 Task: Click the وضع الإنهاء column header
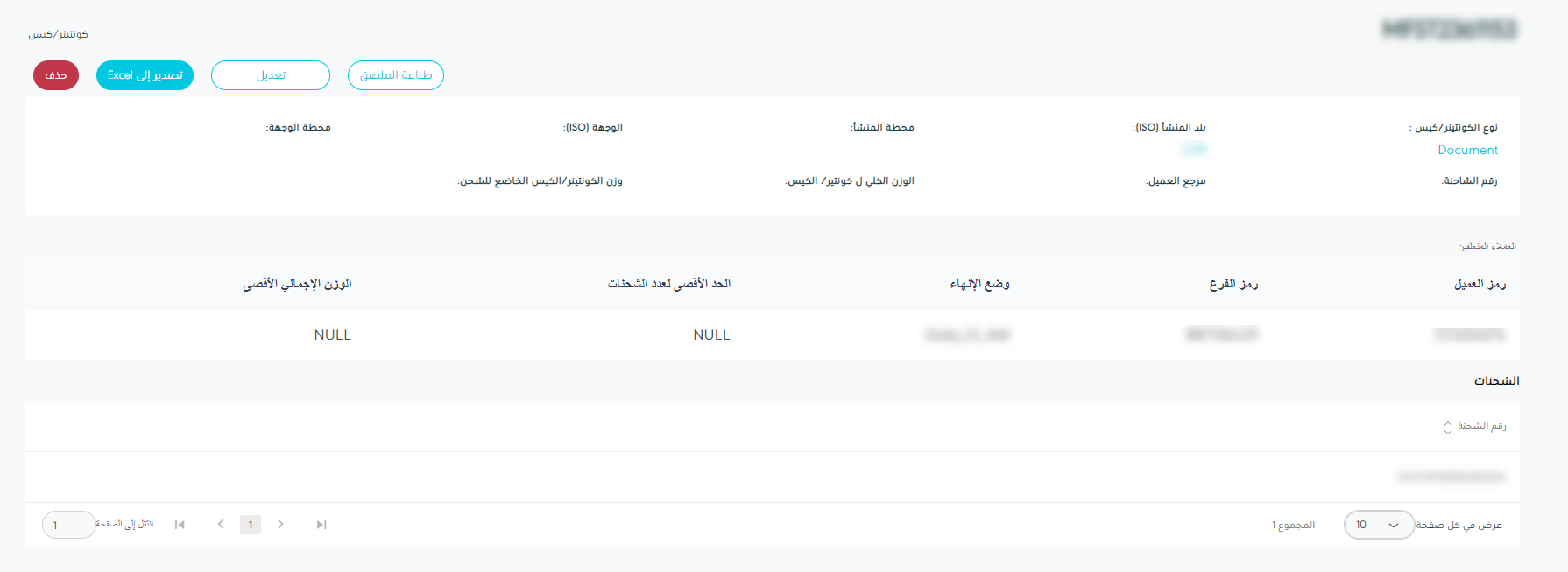(979, 284)
